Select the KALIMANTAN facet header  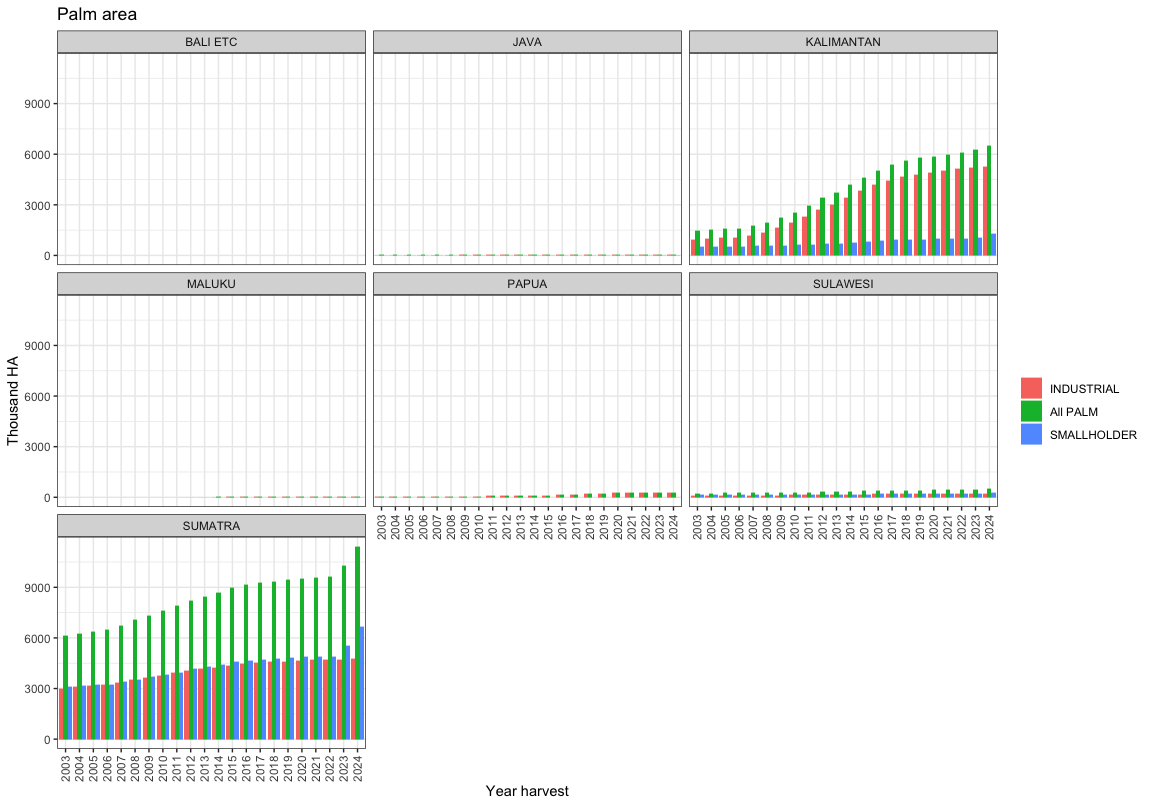tap(843, 41)
